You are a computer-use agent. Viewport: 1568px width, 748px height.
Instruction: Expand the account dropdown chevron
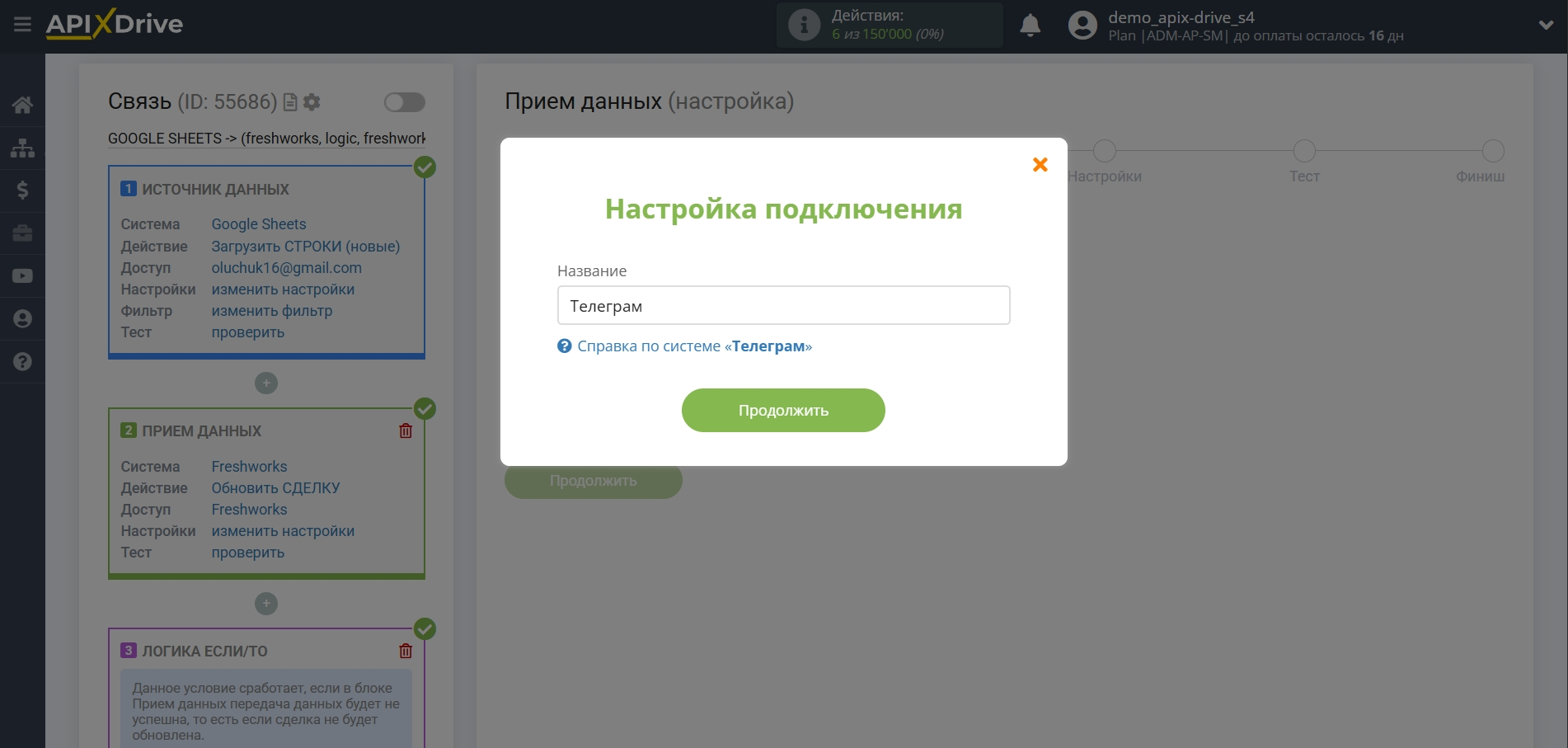click(x=1546, y=26)
